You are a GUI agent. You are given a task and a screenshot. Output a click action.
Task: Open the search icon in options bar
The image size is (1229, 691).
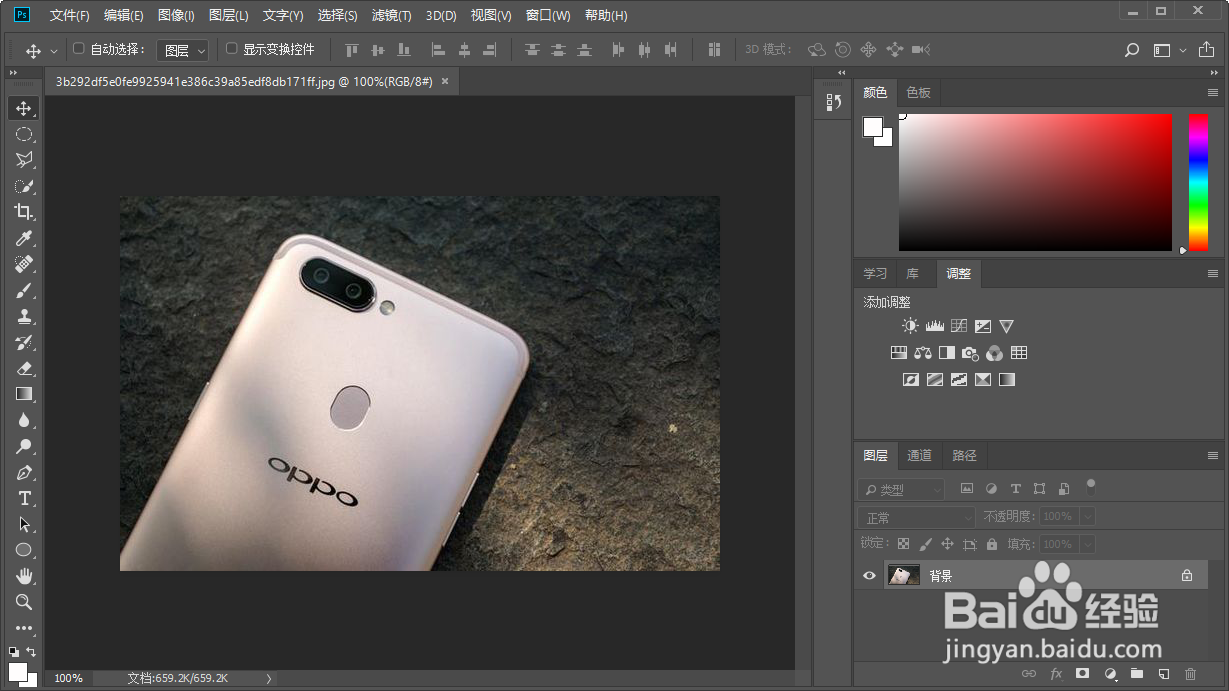(x=1132, y=50)
